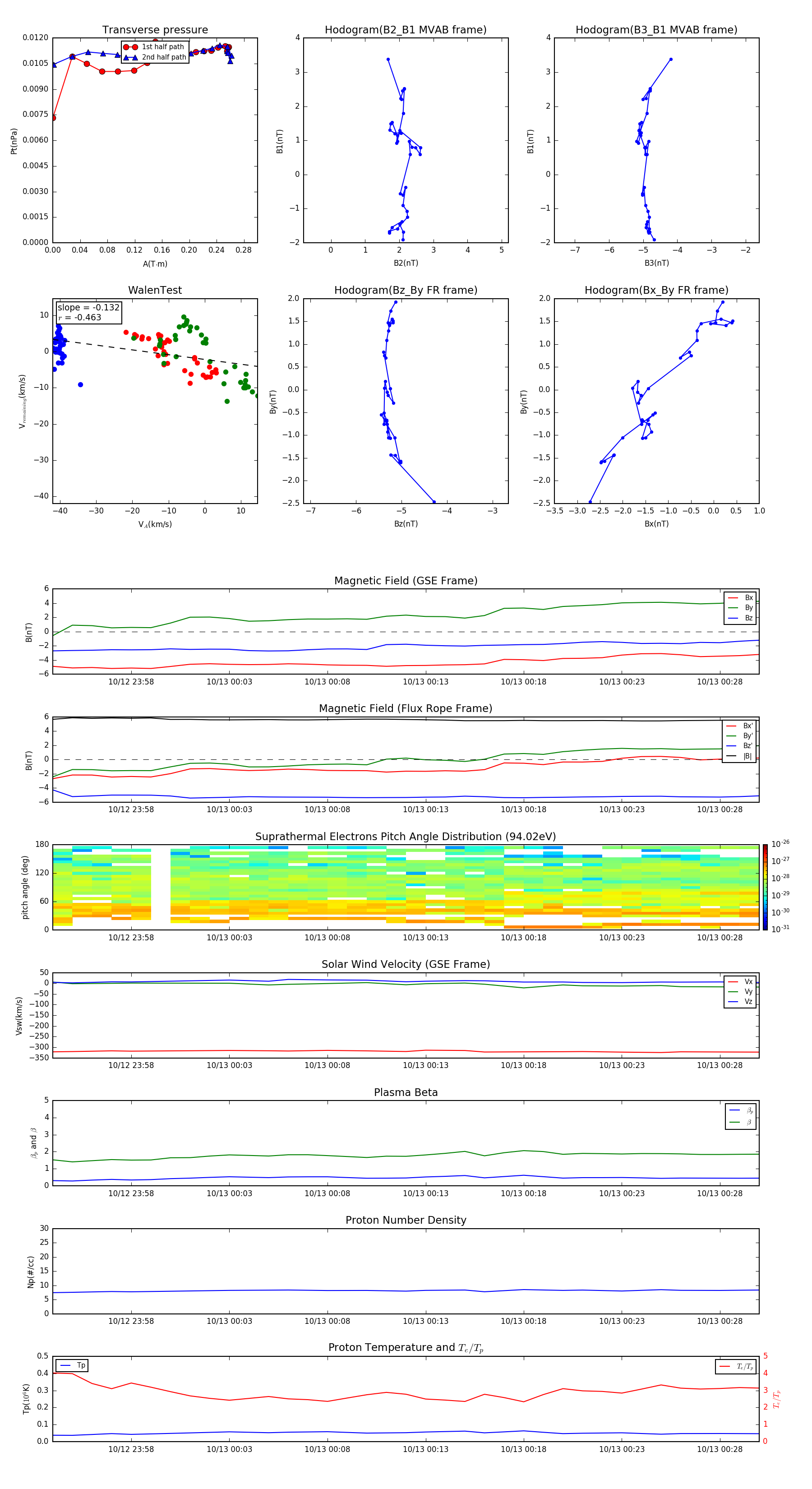Click the 'Tp' legend entry in temperature plot
This screenshot has height=1489, width=812.
pyautogui.click(x=72, y=1365)
